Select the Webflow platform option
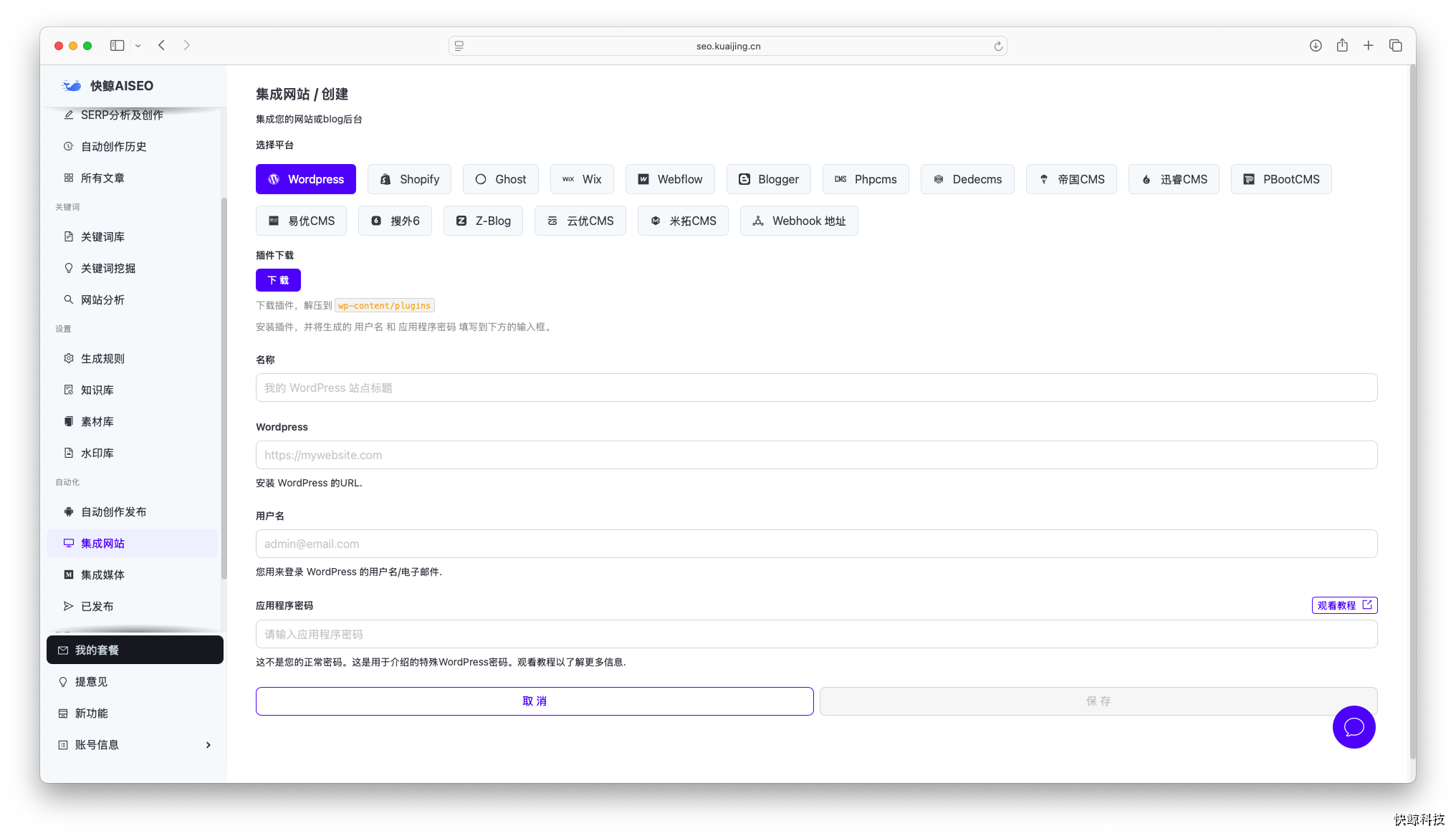This screenshot has height=836, width=1456. point(670,179)
